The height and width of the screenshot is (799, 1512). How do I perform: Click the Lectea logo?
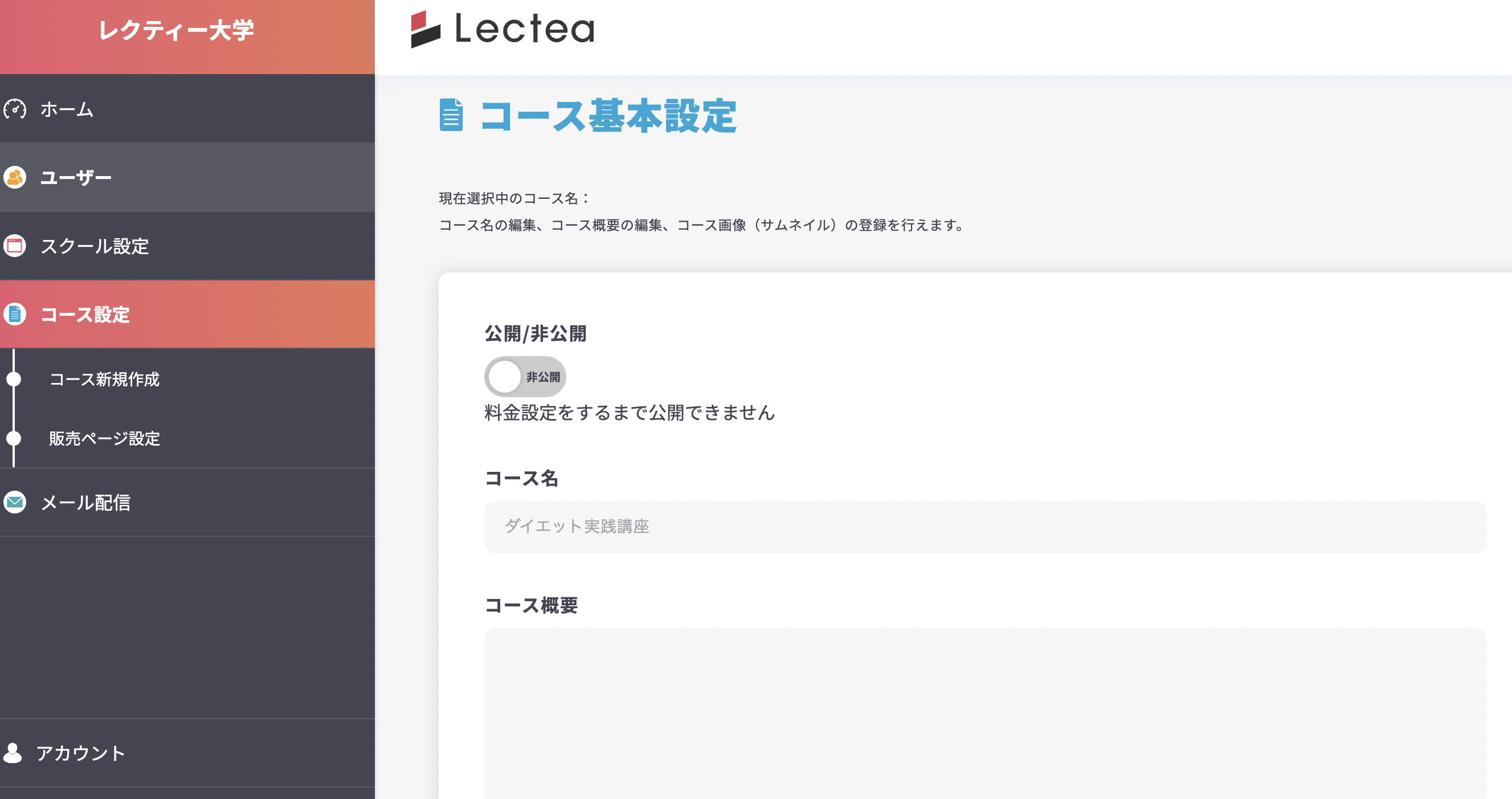point(502,28)
